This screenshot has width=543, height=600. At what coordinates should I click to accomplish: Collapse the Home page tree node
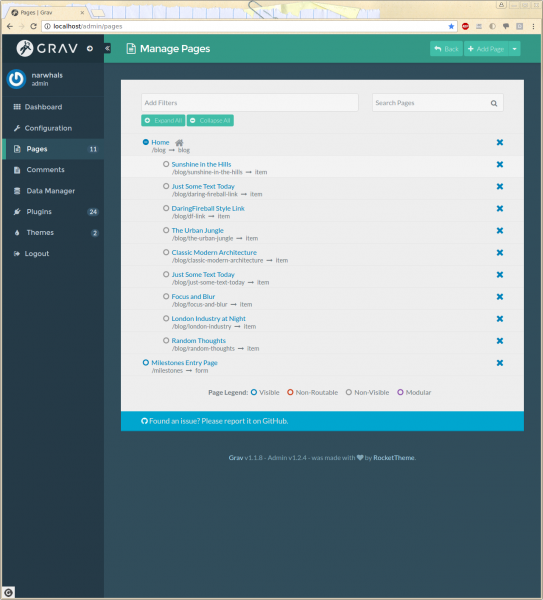click(145, 142)
